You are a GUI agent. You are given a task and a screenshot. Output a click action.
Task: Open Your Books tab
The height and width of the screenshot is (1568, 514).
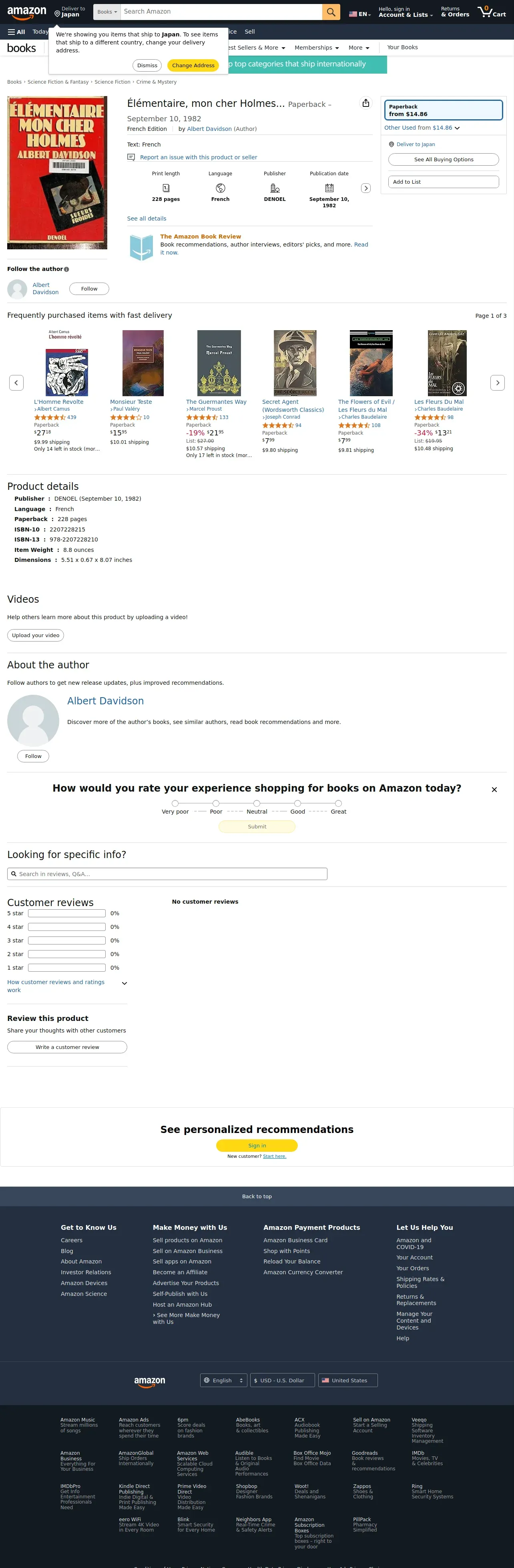(402, 48)
